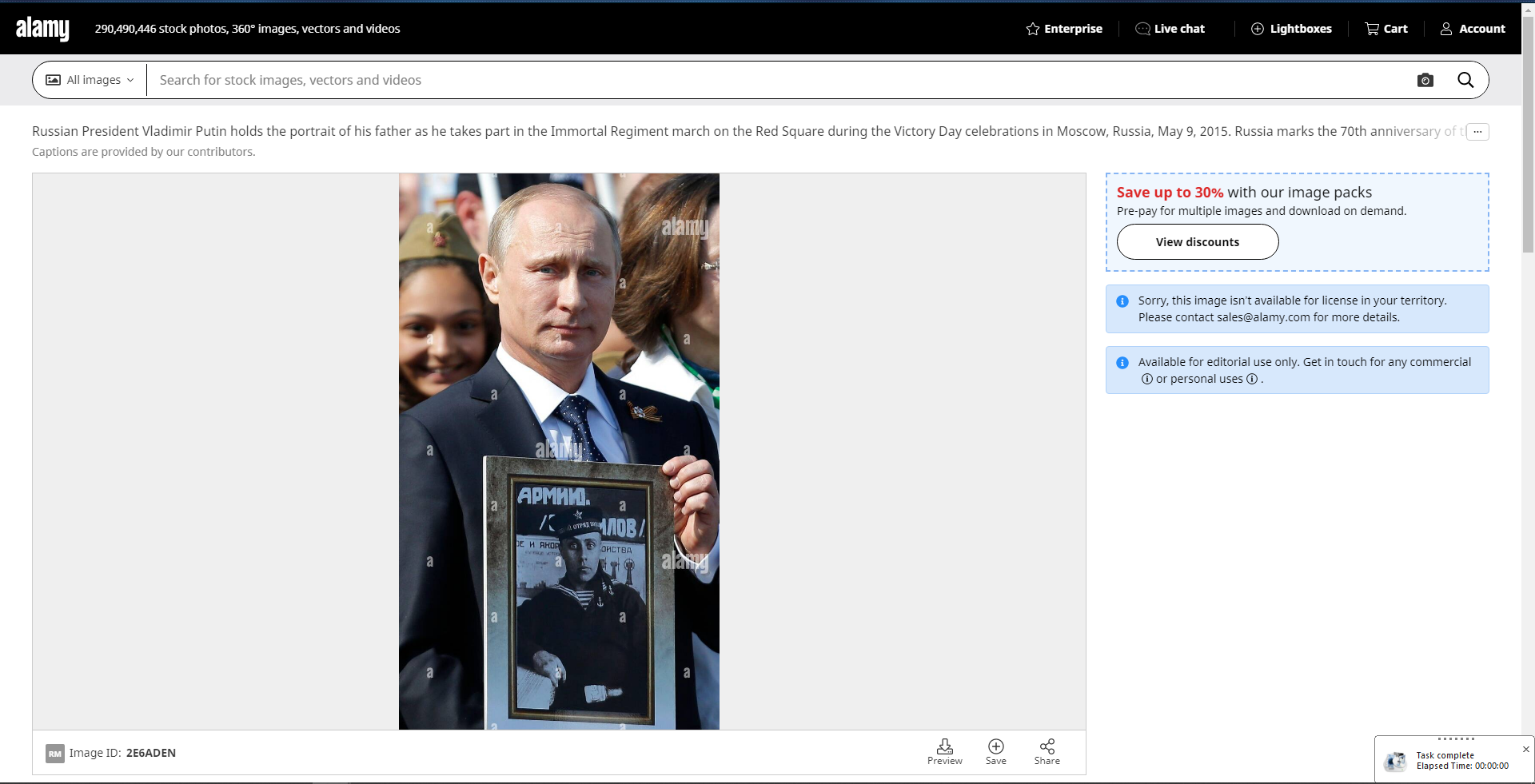Click the shopping cart icon
Screen dimensions: 1535x784
point(1372,29)
